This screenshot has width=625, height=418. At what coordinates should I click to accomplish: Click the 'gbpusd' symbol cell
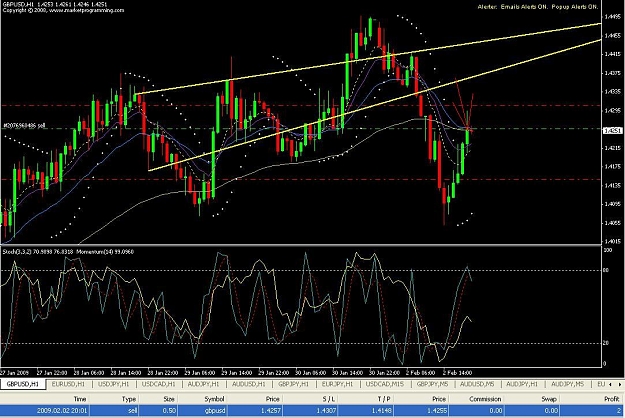215,410
